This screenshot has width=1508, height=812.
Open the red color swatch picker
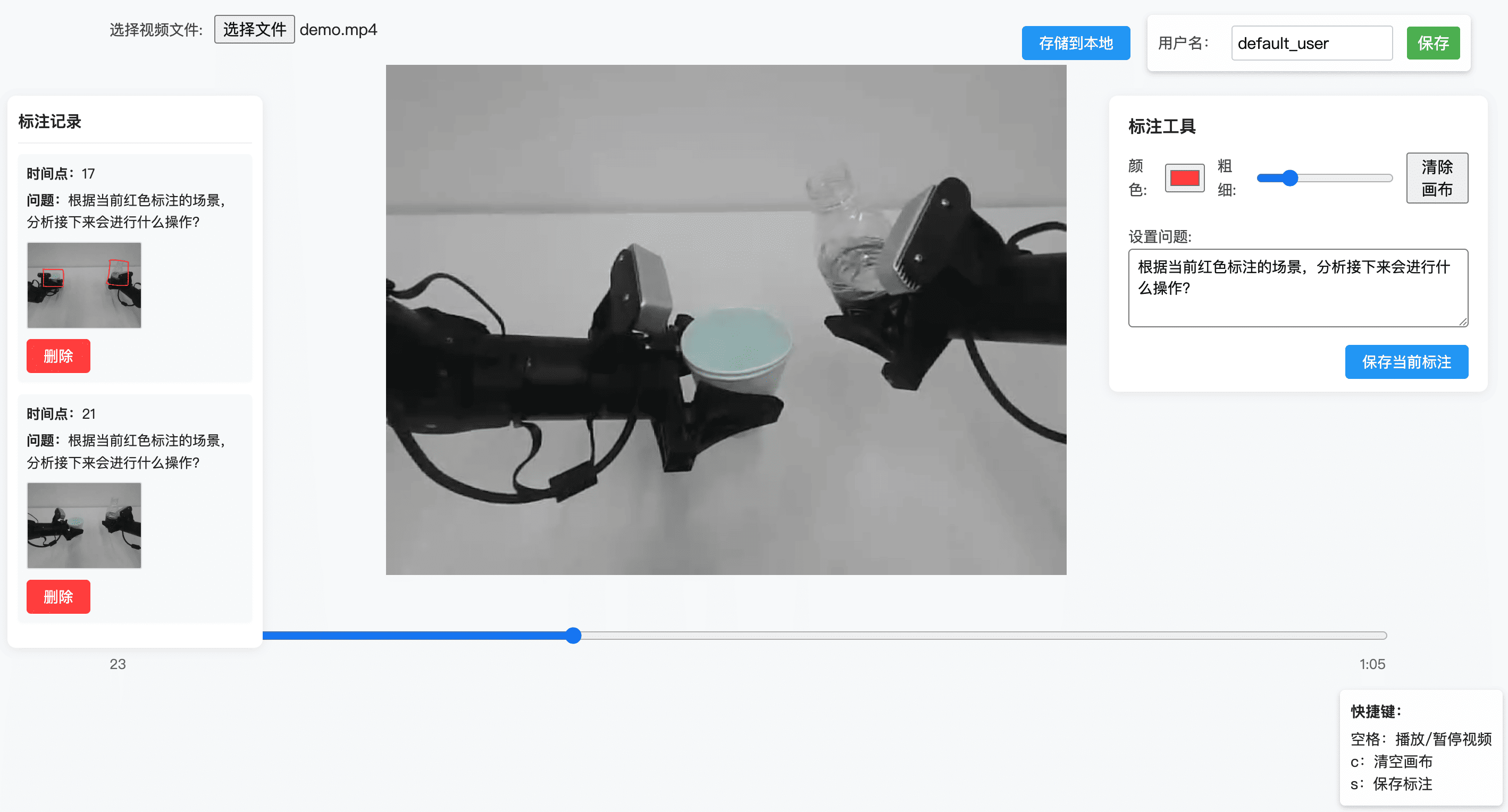pyautogui.click(x=1184, y=178)
